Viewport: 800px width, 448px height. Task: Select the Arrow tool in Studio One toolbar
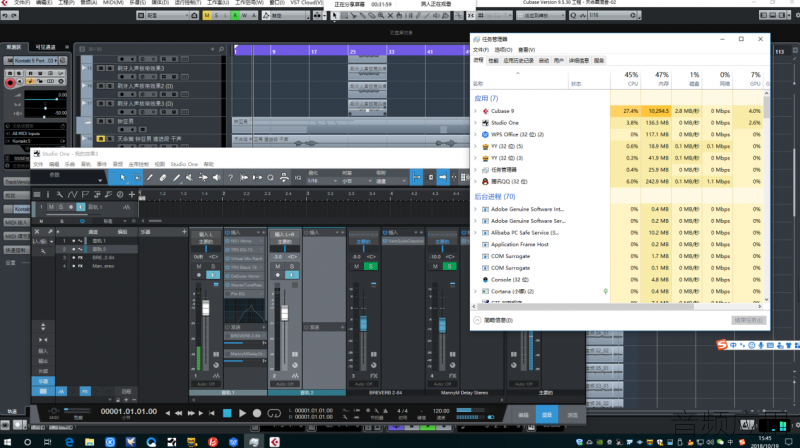click(122, 178)
